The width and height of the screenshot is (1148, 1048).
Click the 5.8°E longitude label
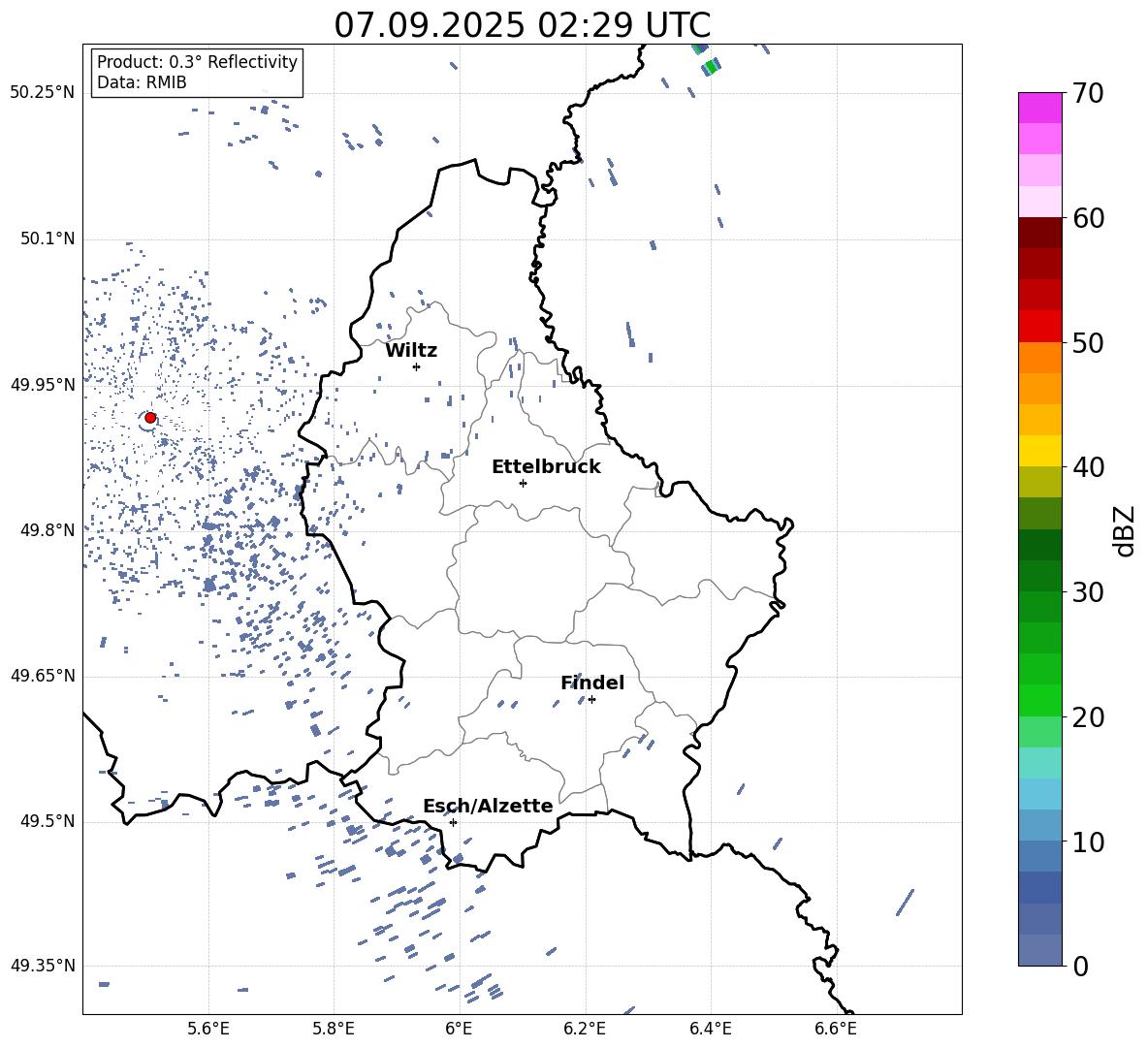click(334, 1029)
